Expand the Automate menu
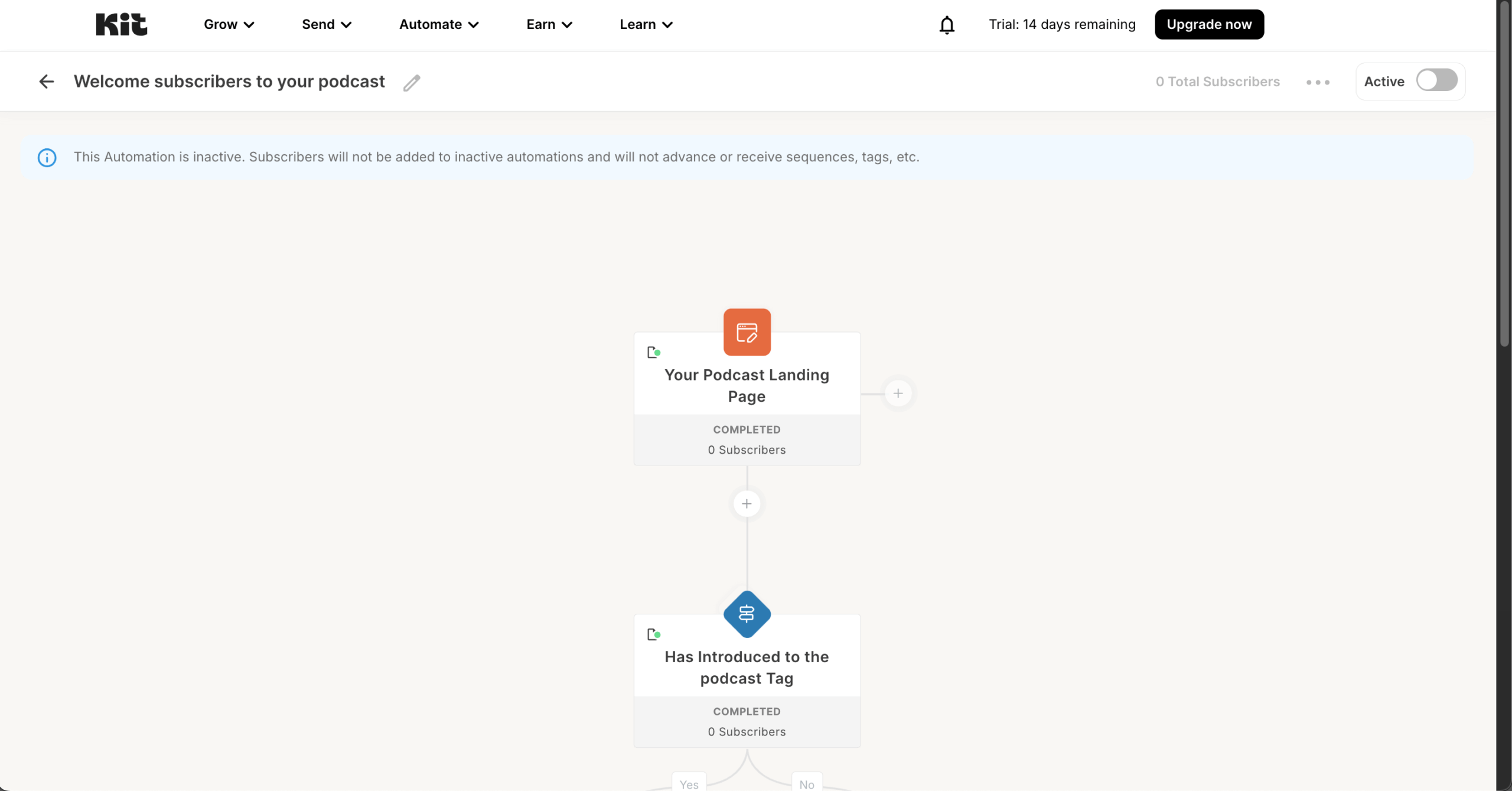 coord(439,24)
